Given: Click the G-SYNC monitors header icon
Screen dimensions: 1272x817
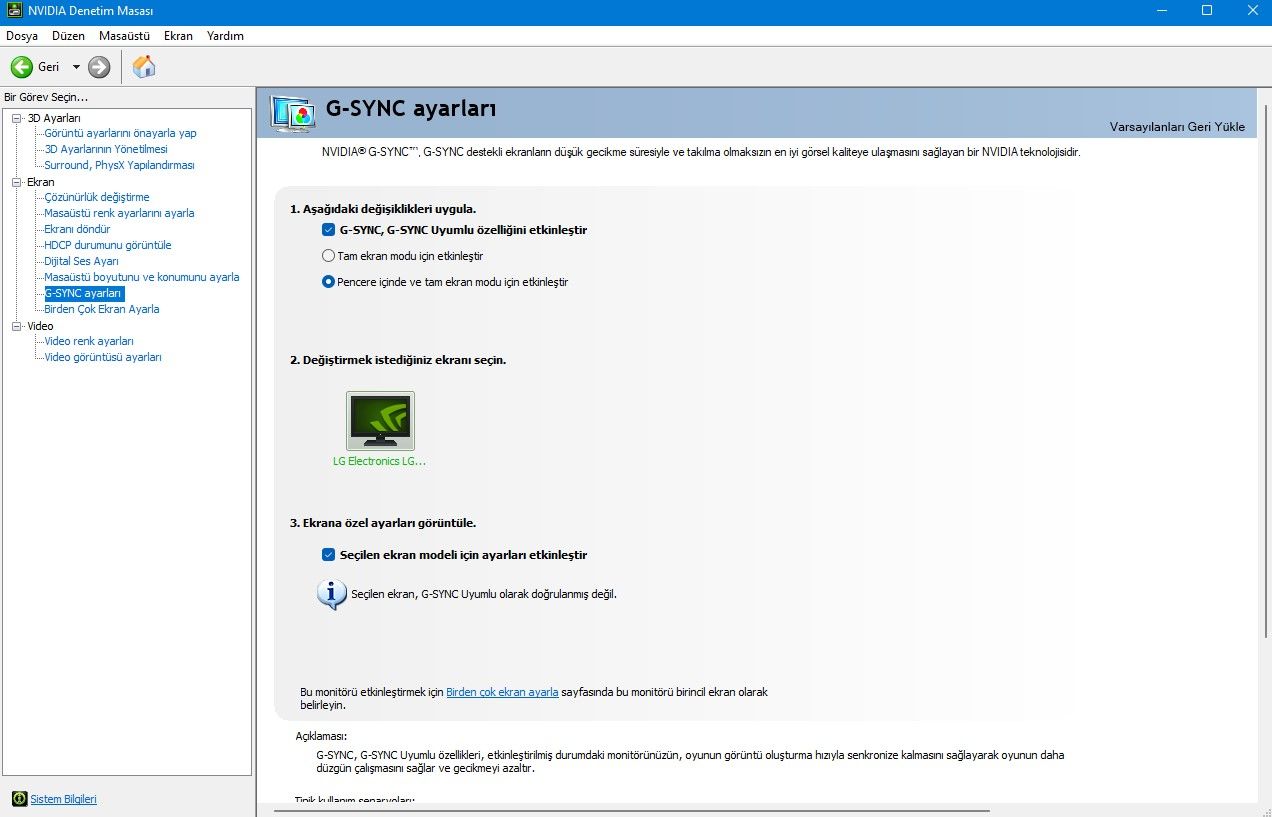Looking at the screenshot, I should pos(294,112).
